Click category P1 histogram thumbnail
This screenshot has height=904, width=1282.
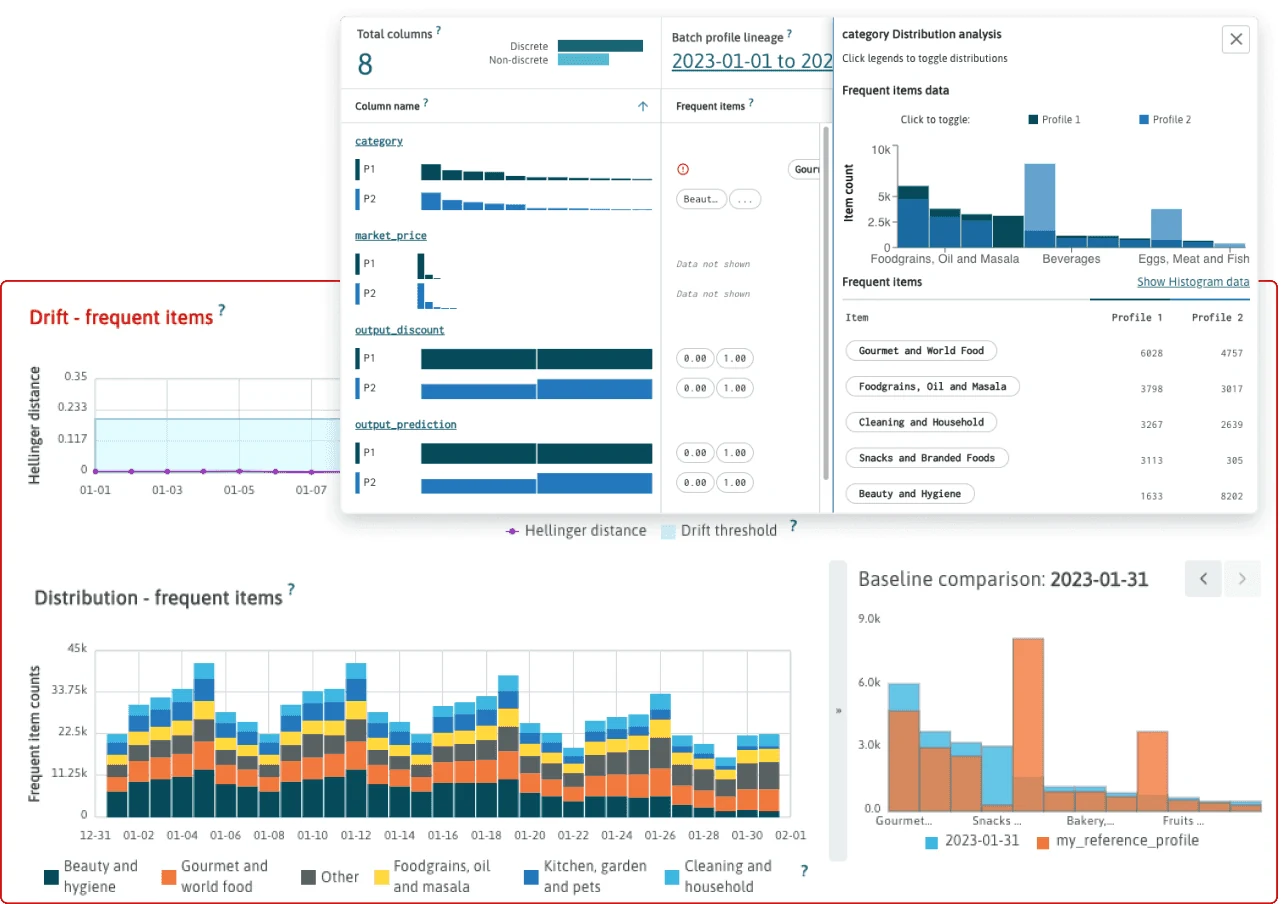tap(536, 171)
